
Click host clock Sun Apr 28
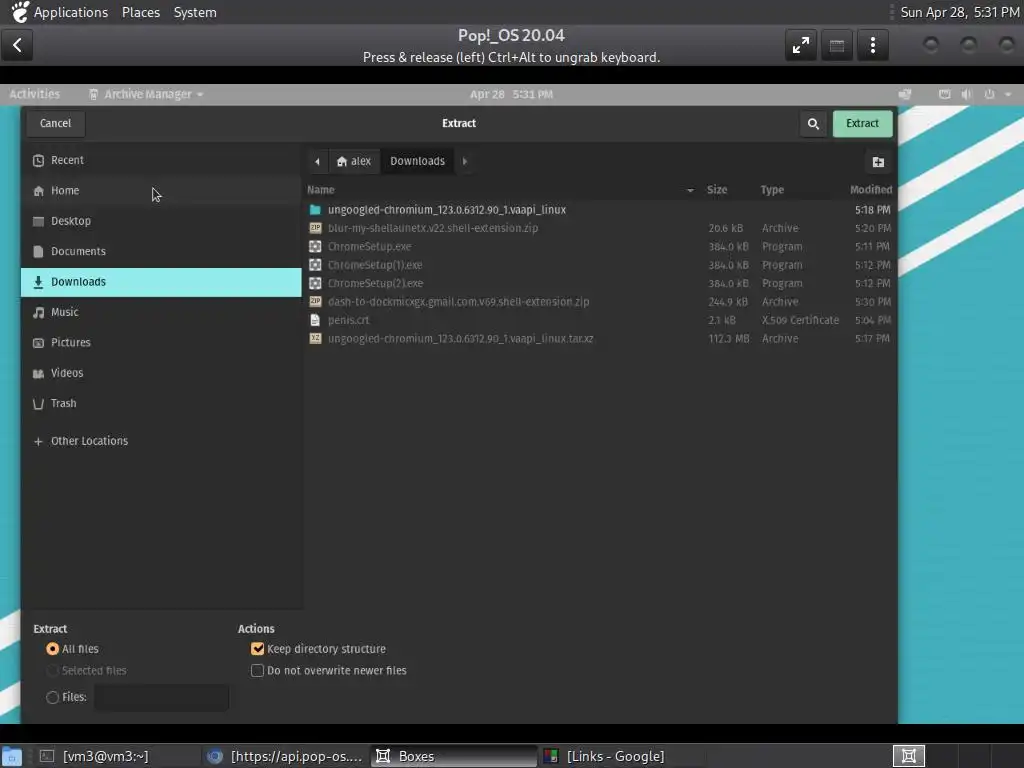pyautogui.click(x=960, y=12)
